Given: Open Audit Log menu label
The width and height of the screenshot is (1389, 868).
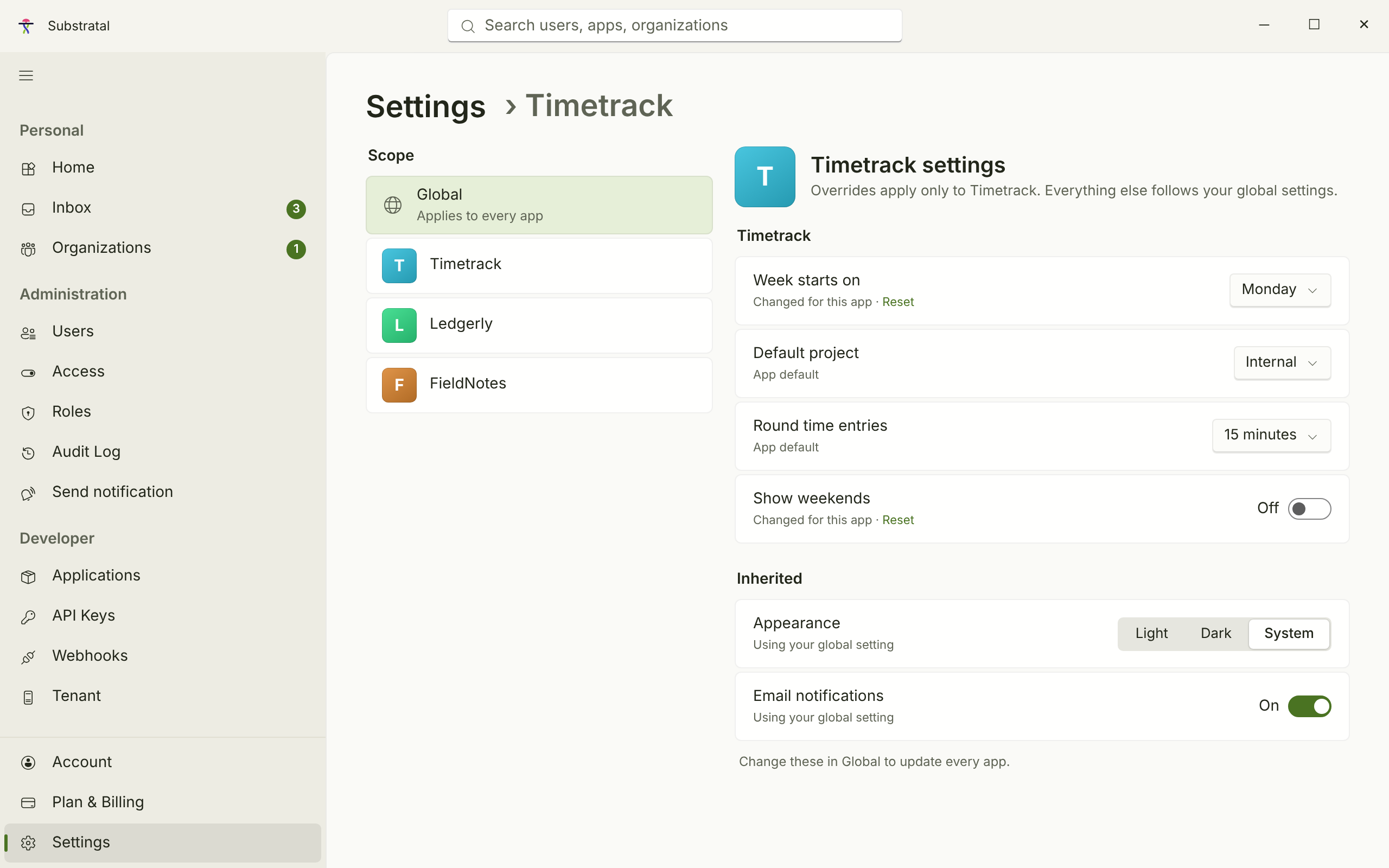Looking at the screenshot, I should coord(86,452).
